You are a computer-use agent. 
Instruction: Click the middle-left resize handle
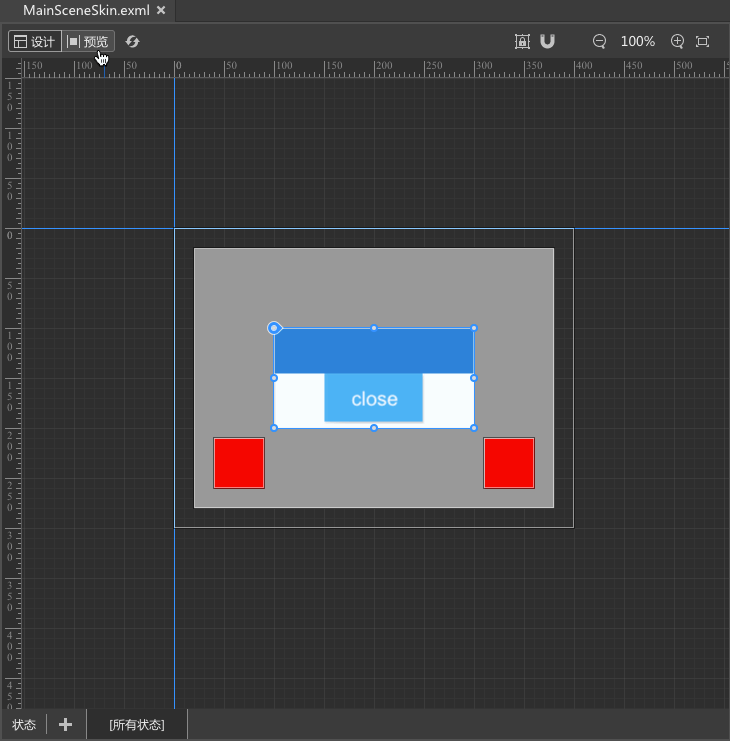pos(274,378)
